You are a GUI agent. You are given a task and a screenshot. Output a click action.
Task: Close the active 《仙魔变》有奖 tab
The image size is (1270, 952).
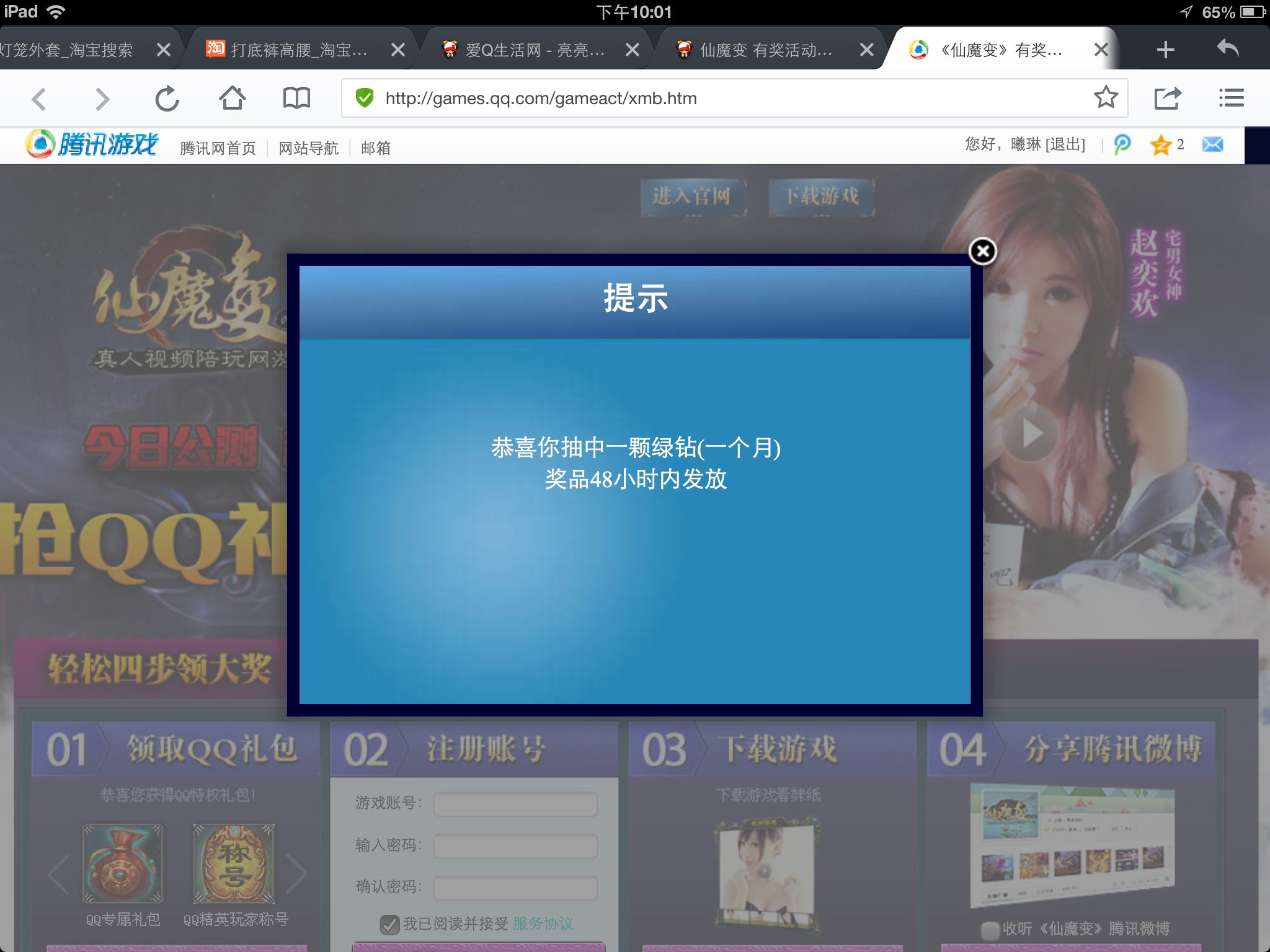click(1101, 50)
